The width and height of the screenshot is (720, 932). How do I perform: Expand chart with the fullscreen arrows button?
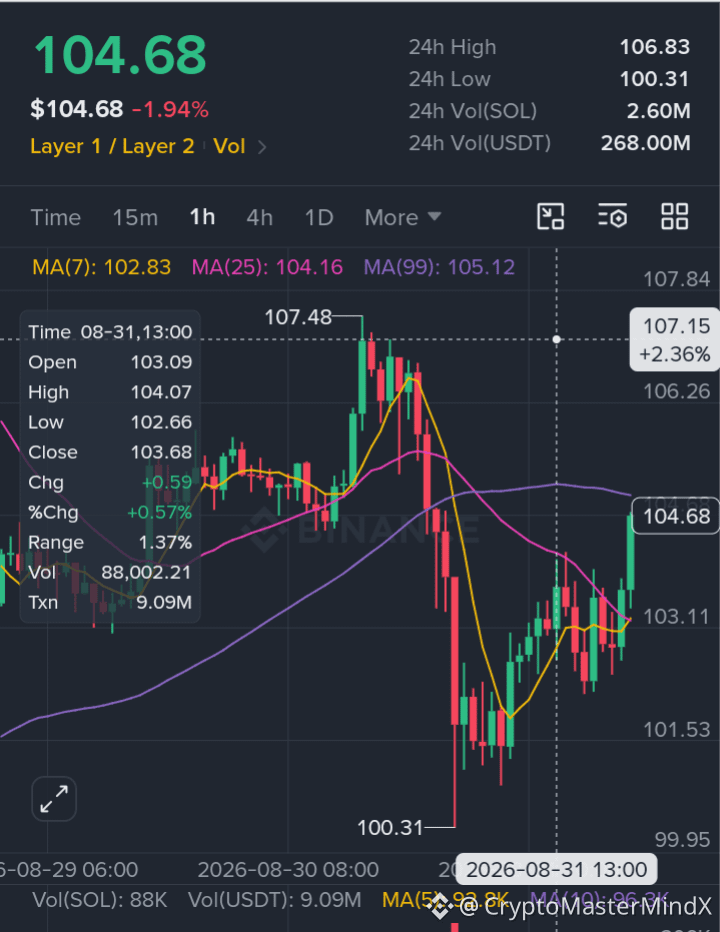54,799
